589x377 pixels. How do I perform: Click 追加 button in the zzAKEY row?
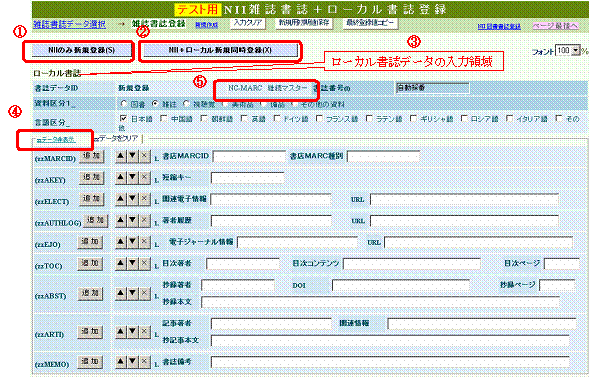[91, 178]
